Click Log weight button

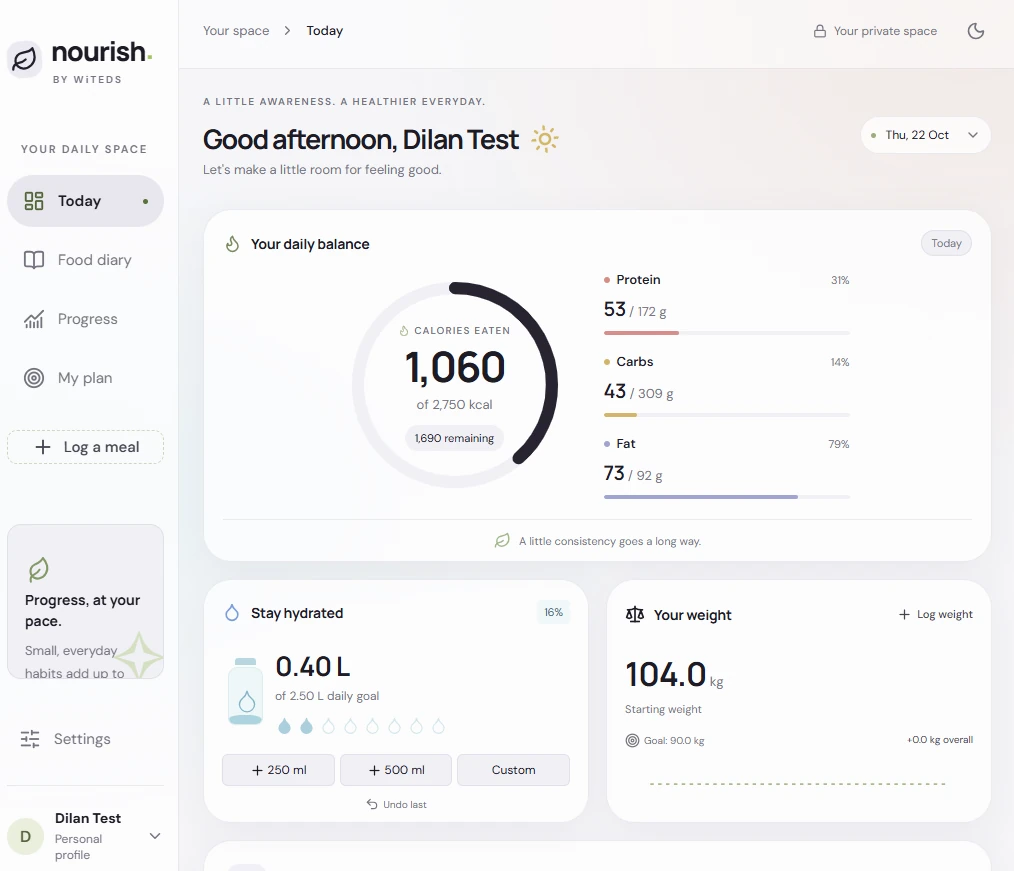pos(936,614)
